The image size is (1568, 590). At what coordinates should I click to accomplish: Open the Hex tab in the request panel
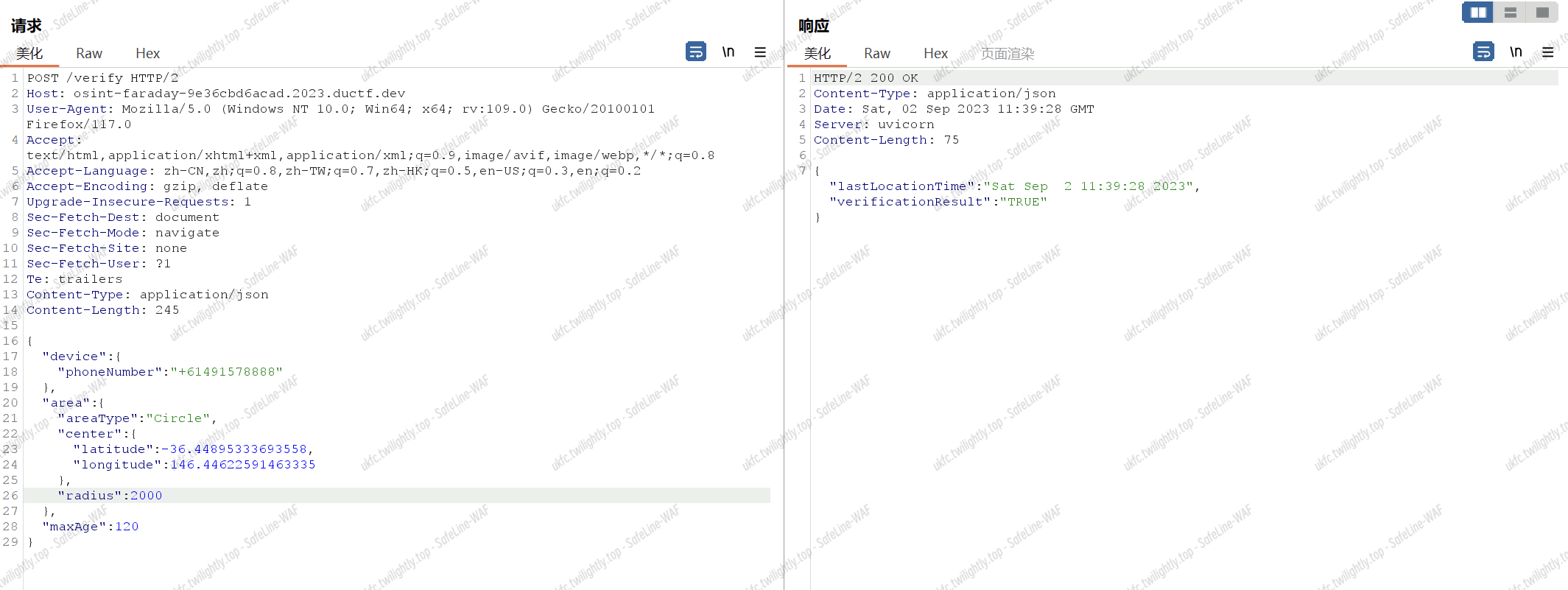pos(147,53)
